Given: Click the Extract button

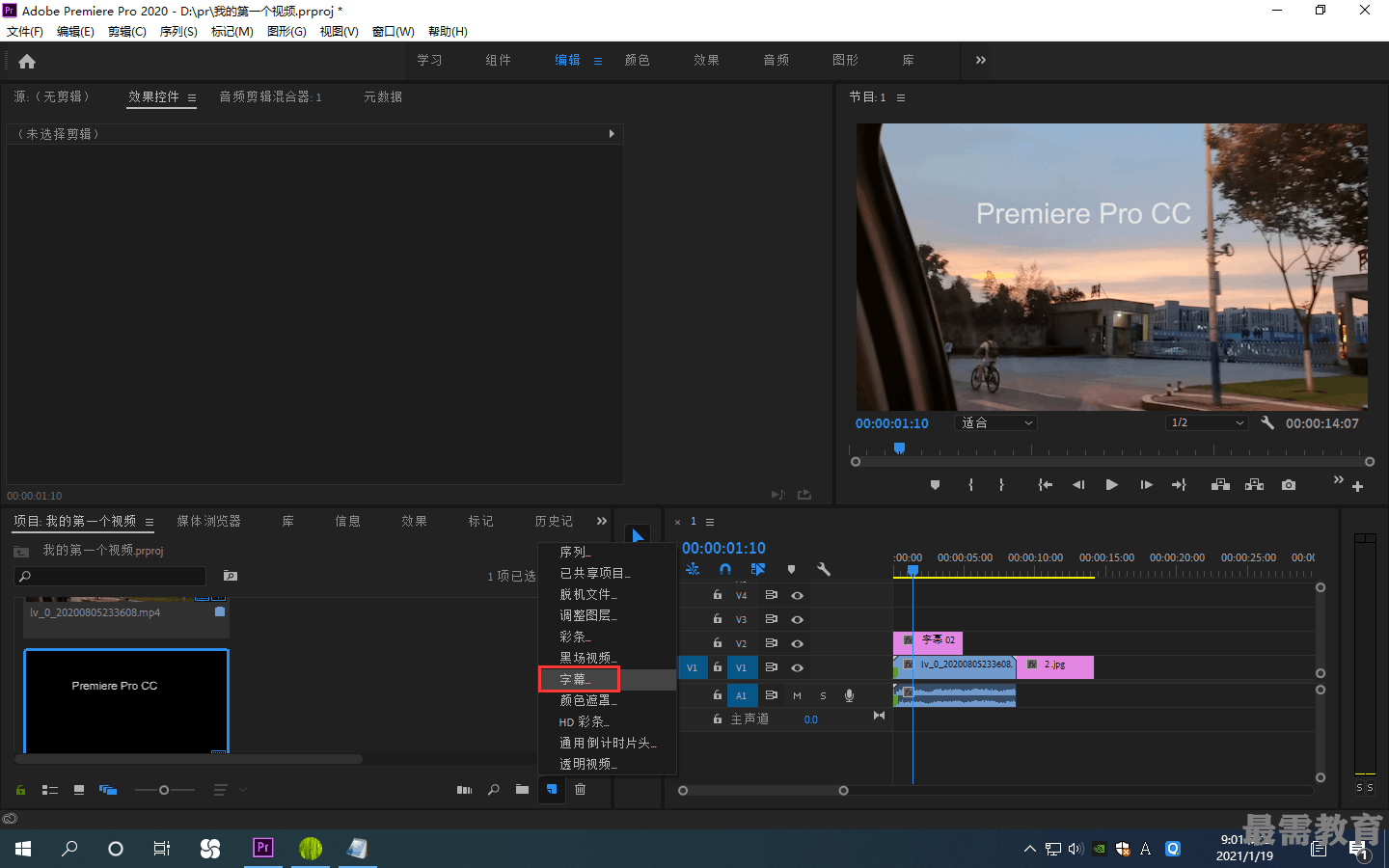Looking at the screenshot, I should click(x=1254, y=485).
